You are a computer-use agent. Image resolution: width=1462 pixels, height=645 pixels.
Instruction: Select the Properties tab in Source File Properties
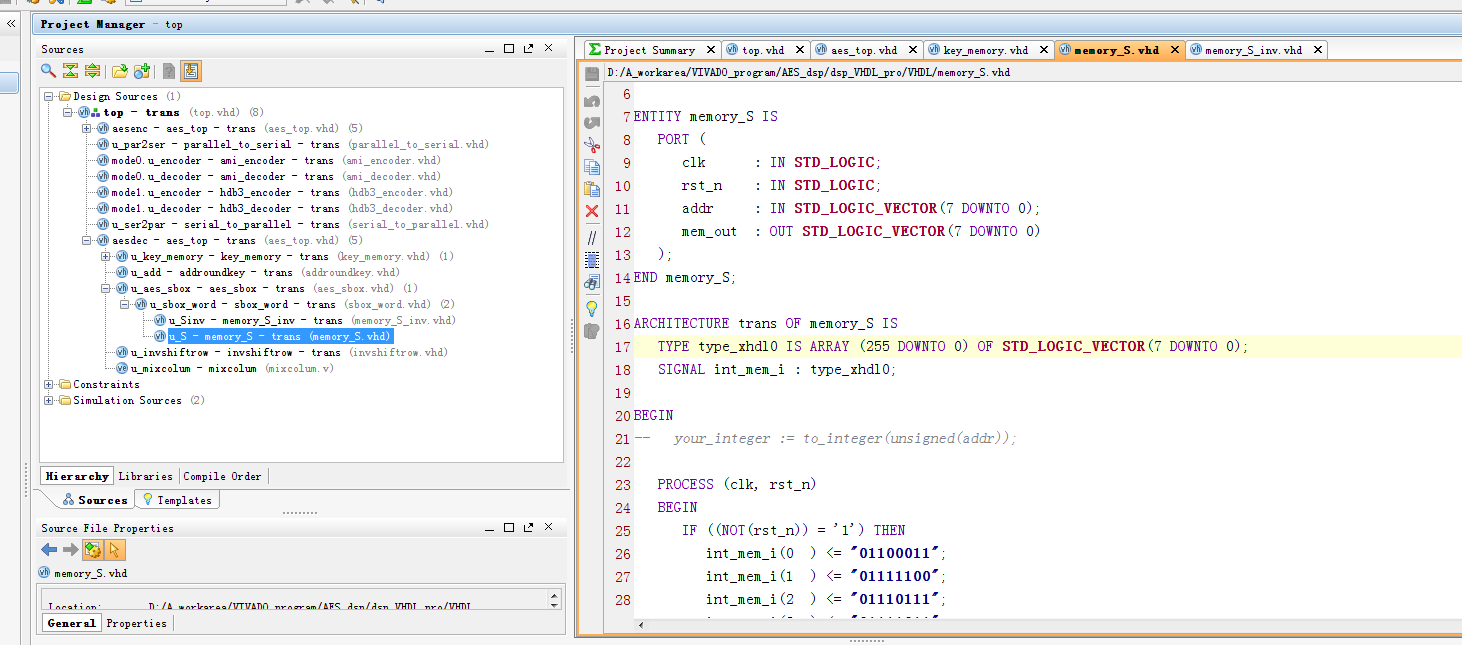point(136,623)
